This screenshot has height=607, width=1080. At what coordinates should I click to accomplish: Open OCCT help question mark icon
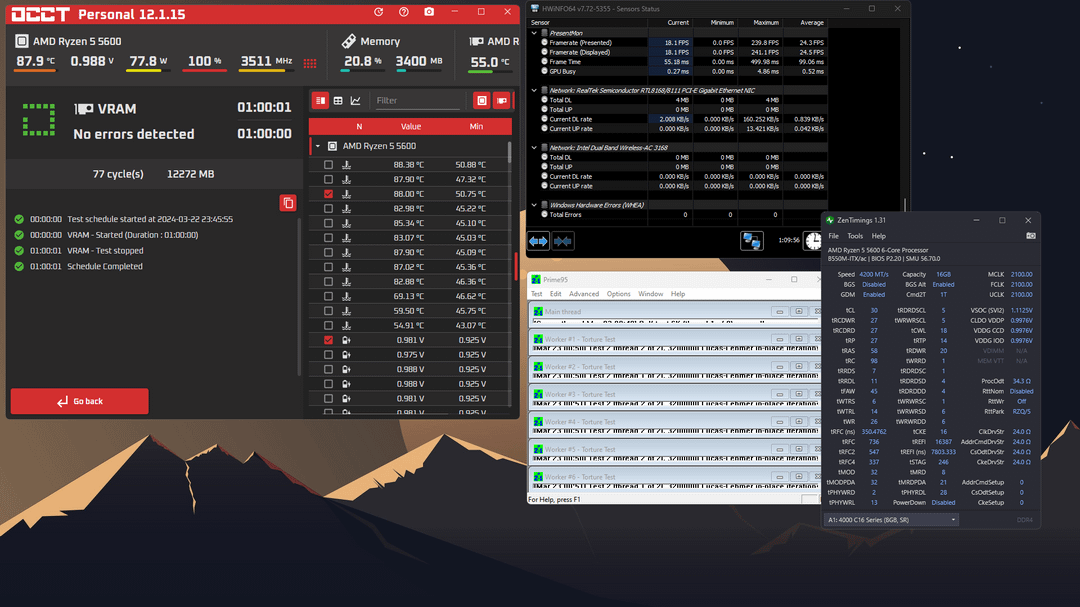tap(404, 12)
